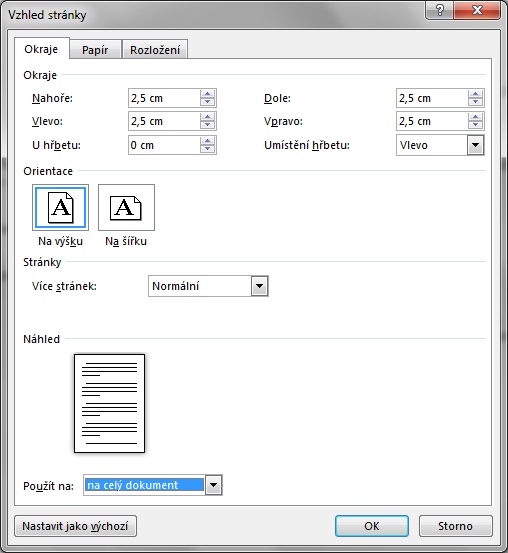Decrease Vpravo margin with down arrow

(x=476, y=125)
